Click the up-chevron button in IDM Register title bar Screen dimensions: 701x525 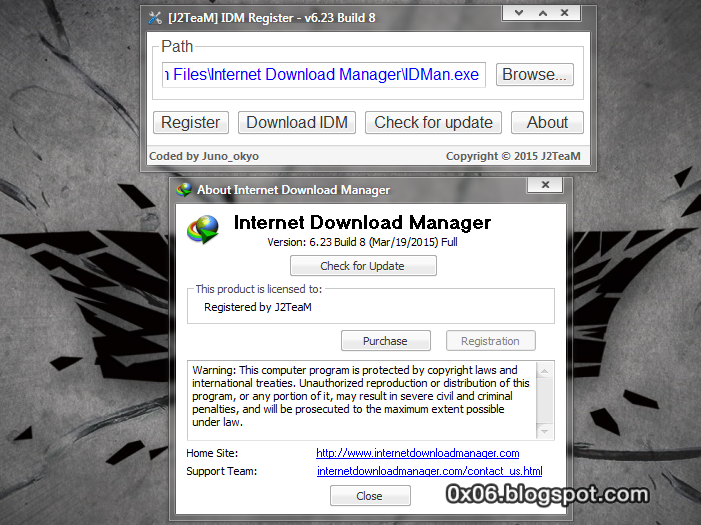543,13
